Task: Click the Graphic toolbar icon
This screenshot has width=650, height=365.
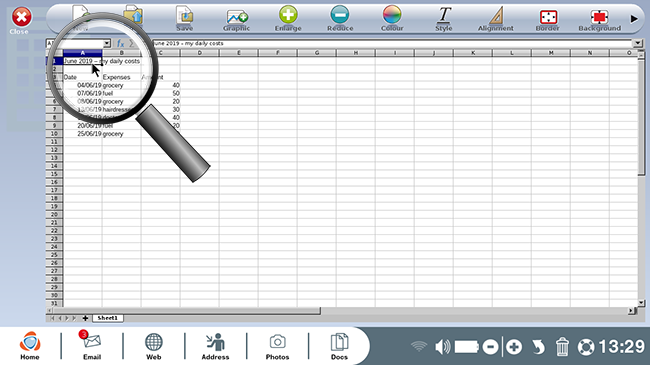Action: pyautogui.click(x=237, y=19)
